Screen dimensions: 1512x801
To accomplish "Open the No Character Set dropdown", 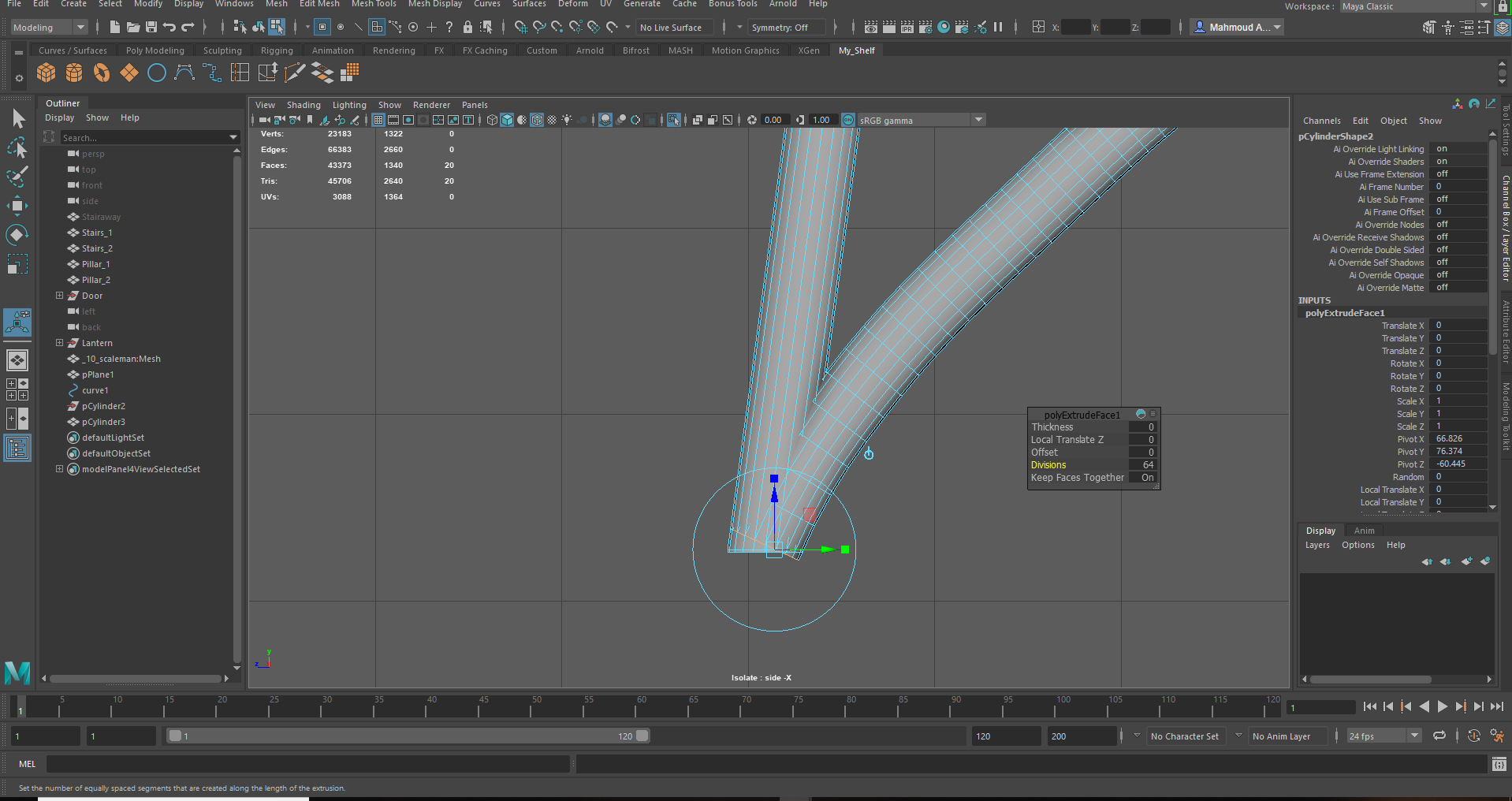I will 1187,735.
